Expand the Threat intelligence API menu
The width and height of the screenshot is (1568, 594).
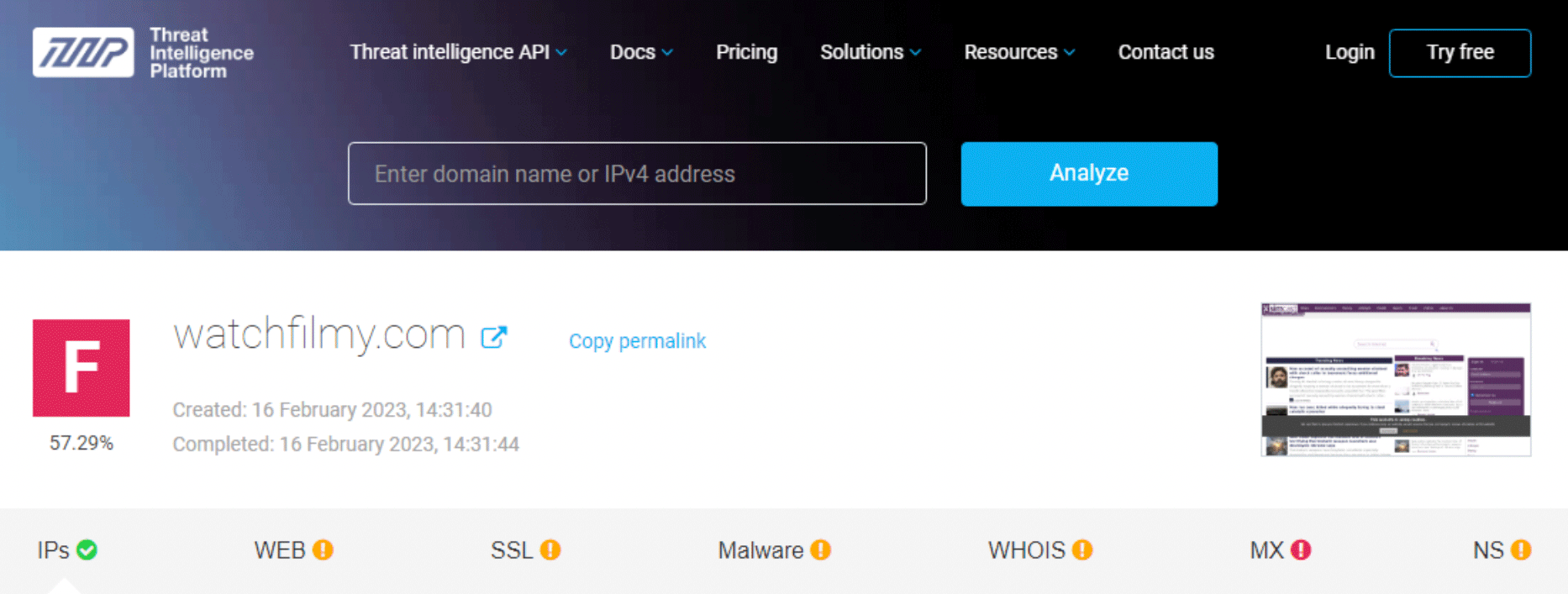[x=458, y=52]
